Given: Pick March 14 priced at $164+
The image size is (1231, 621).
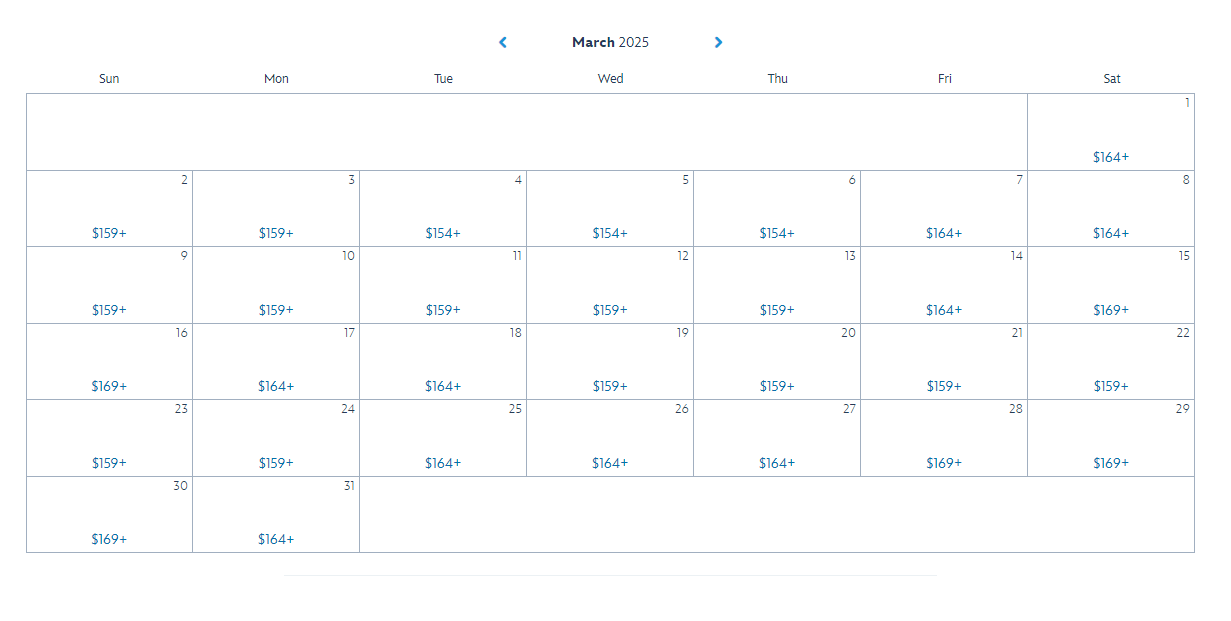Looking at the screenshot, I should tap(944, 285).
